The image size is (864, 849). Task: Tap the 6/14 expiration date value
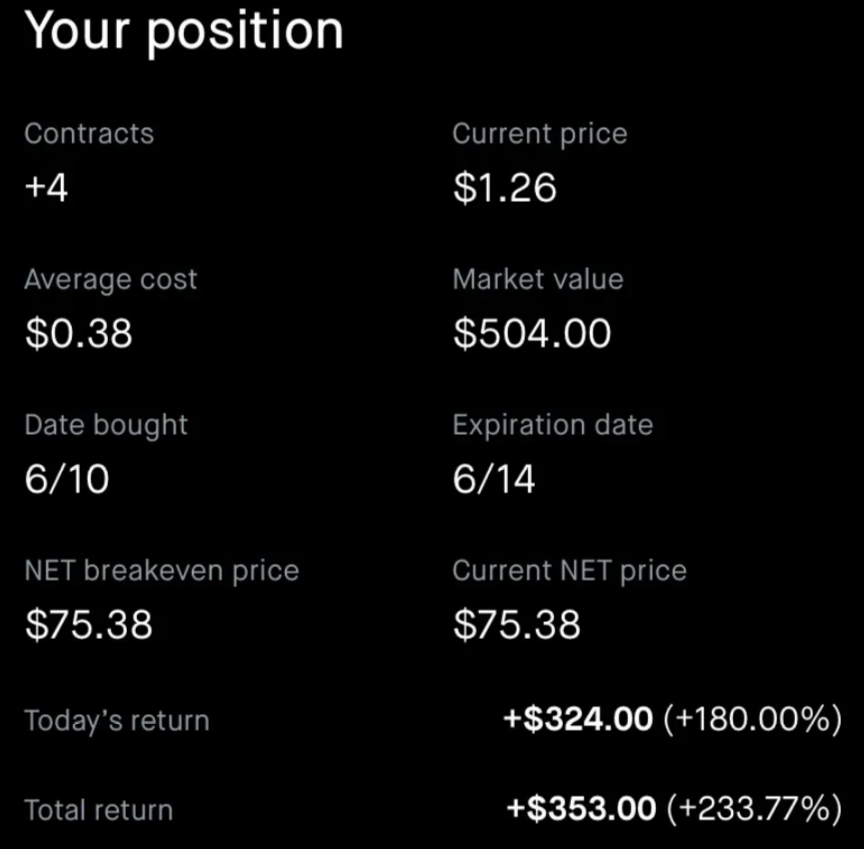[494, 480]
